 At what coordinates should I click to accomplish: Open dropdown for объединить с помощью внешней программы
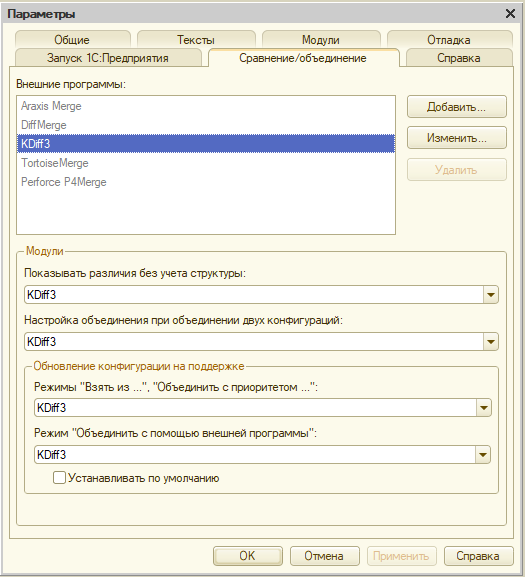click(483, 455)
